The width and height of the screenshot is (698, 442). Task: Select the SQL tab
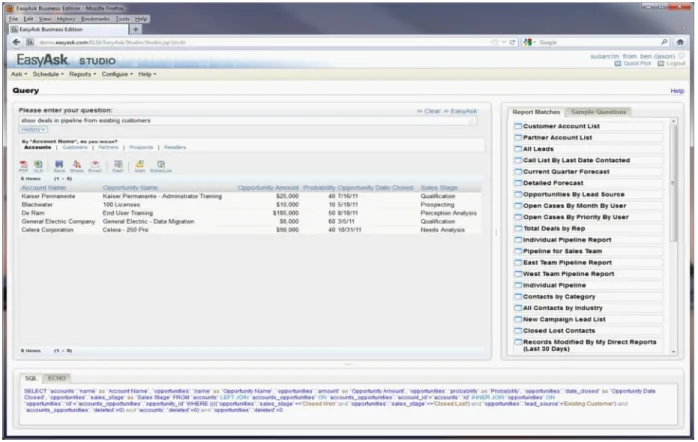(x=31, y=378)
